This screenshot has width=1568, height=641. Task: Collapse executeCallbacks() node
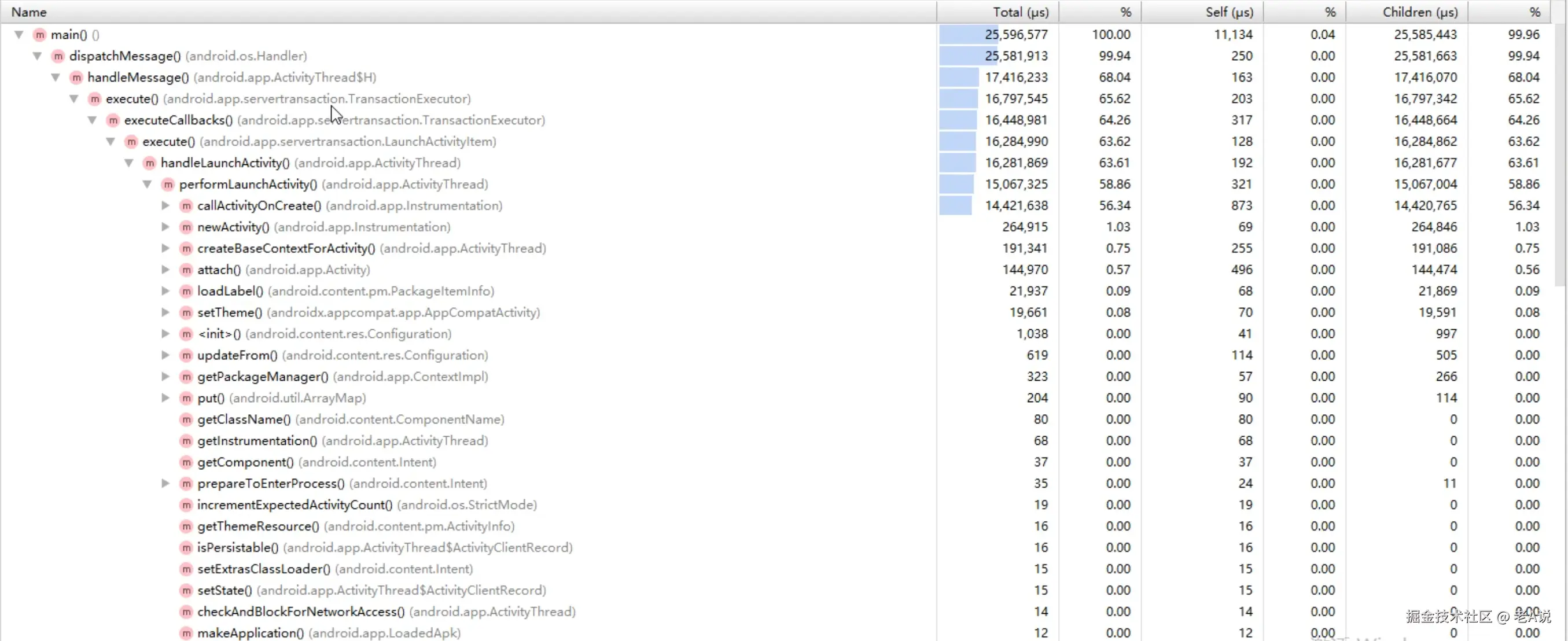pos(92,120)
